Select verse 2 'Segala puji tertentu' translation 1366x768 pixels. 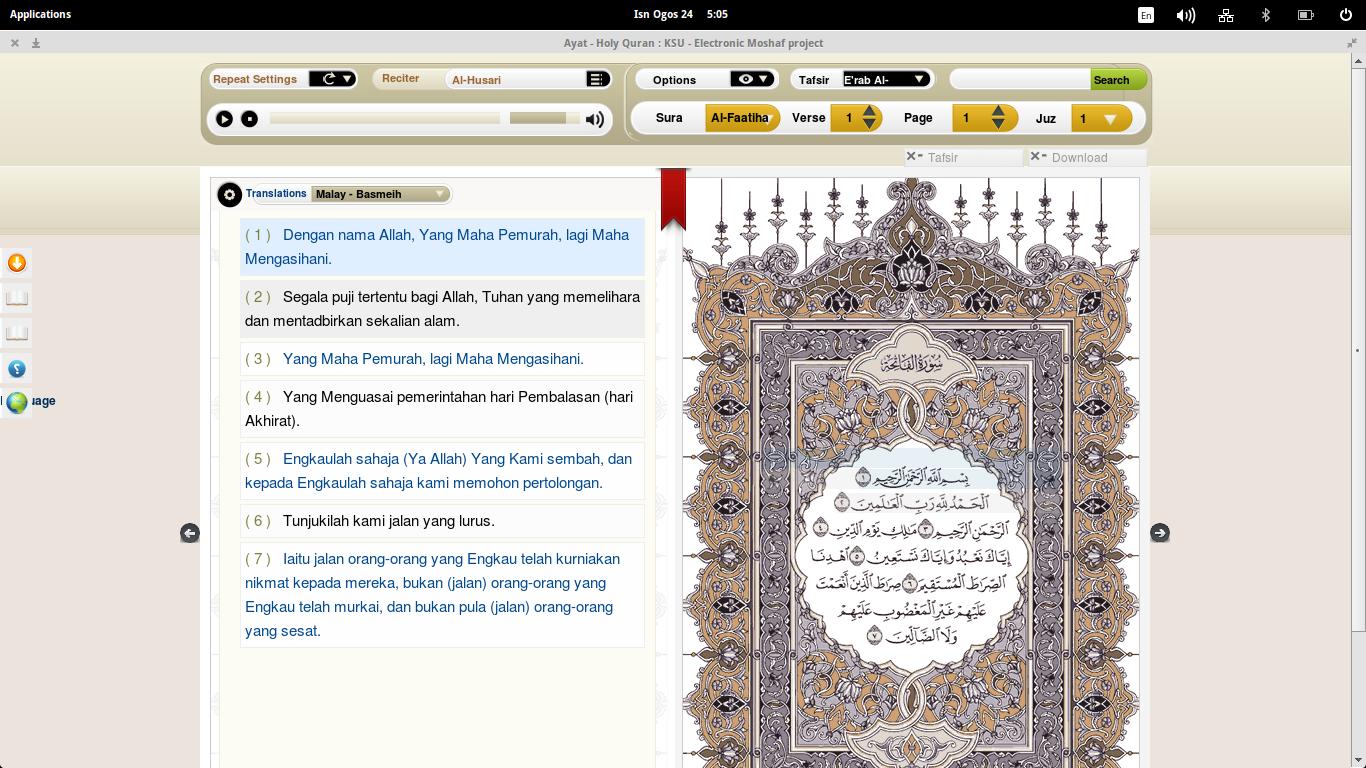442,309
